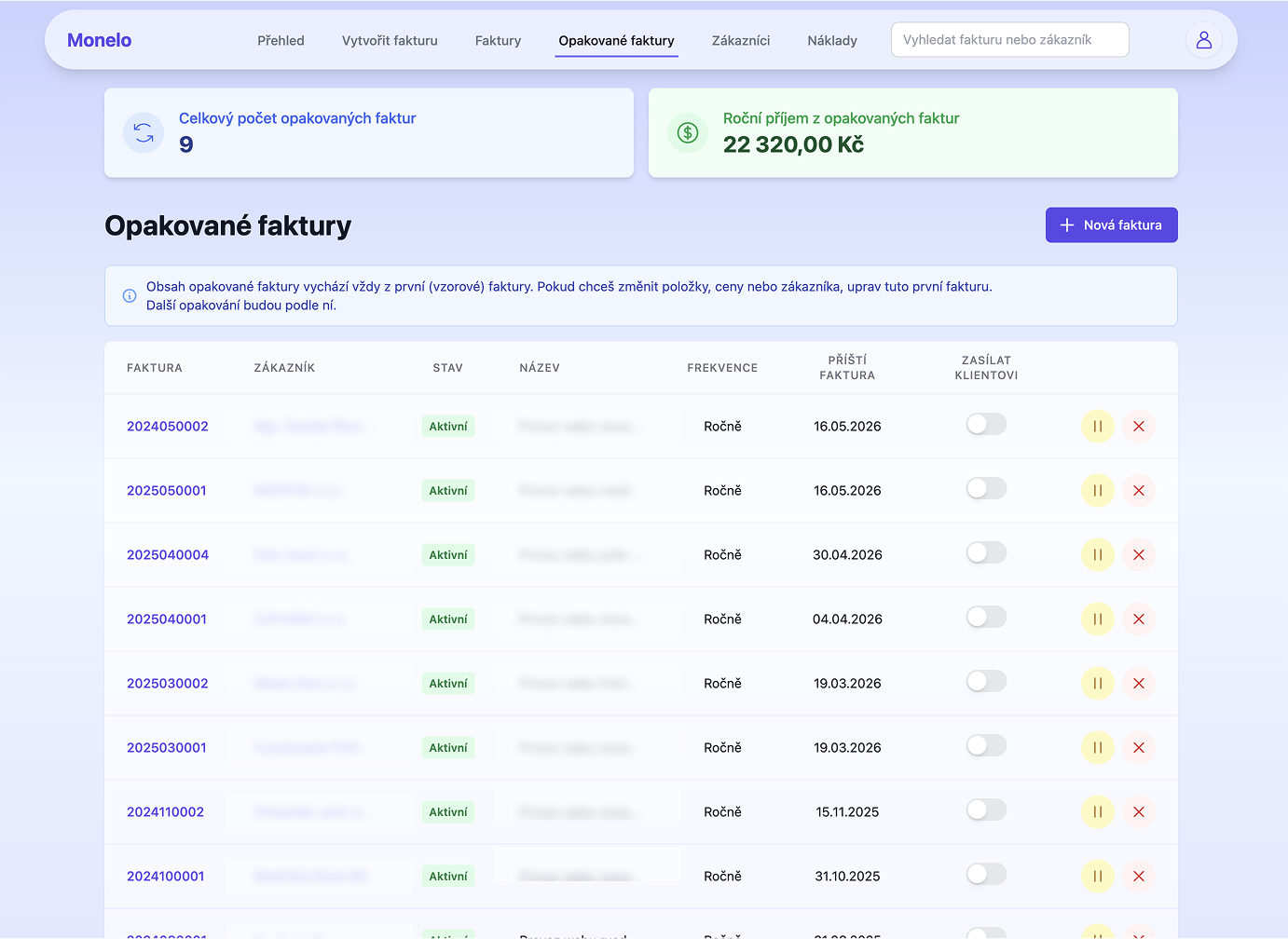
Task: Click the Zákazník column header
Action: point(284,368)
